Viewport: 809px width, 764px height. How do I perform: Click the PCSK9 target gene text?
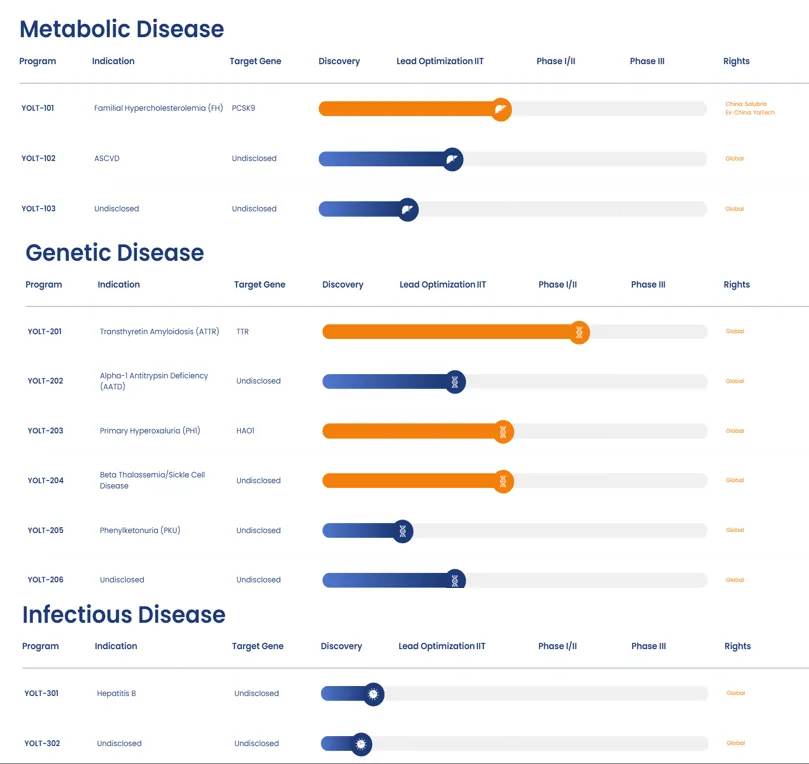243,108
